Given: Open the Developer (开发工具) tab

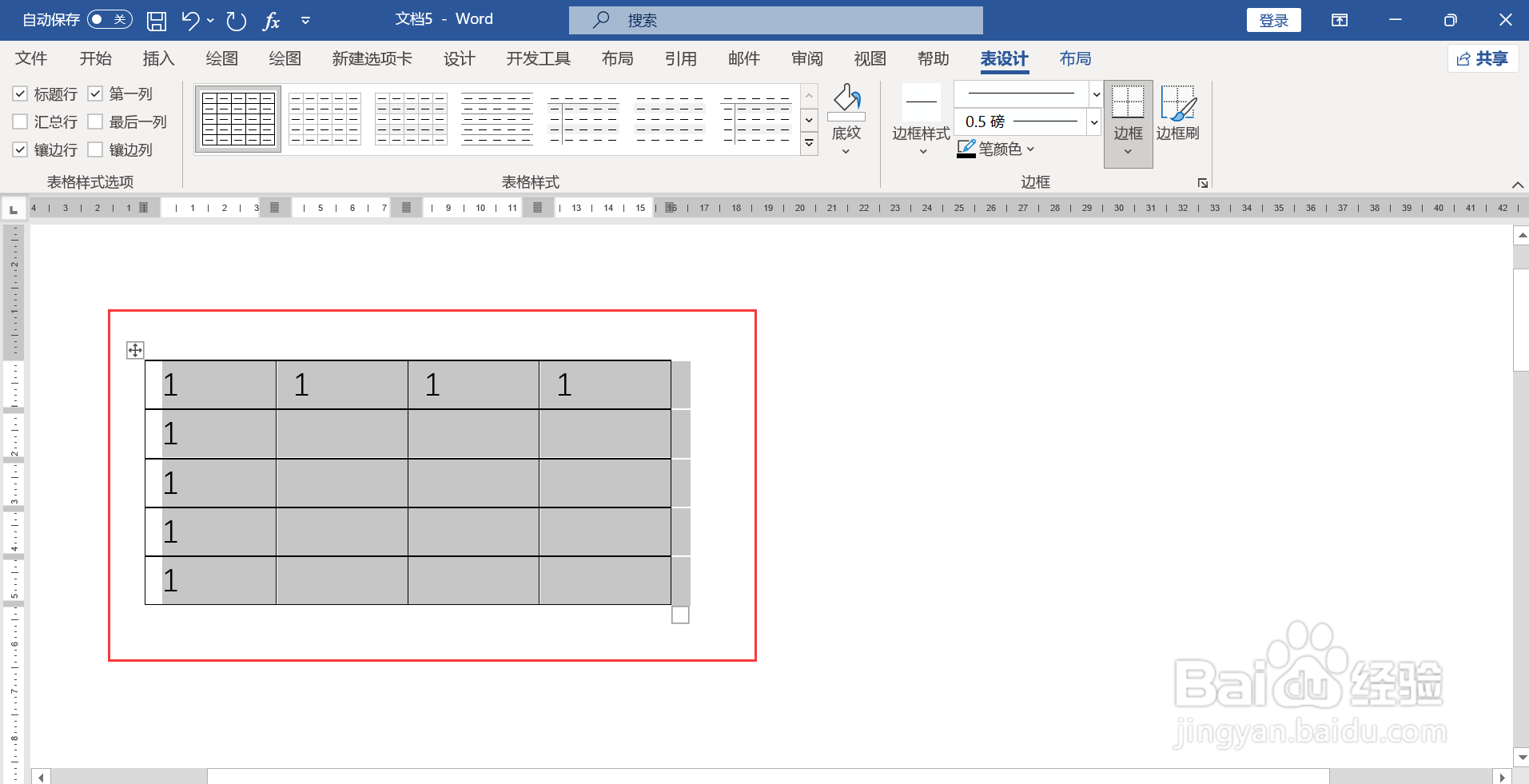Looking at the screenshot, I should (539, 58).
